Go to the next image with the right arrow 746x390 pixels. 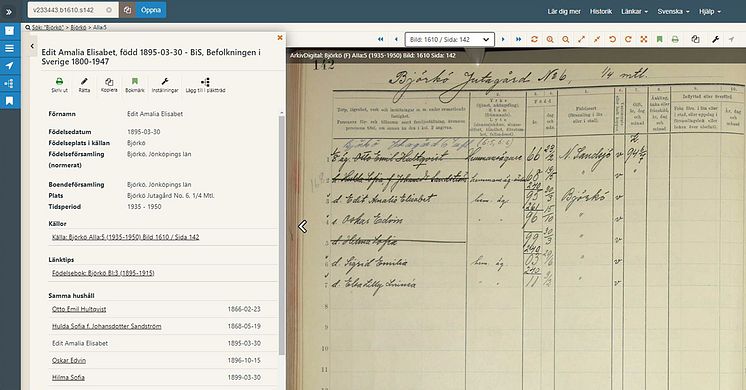503,39
